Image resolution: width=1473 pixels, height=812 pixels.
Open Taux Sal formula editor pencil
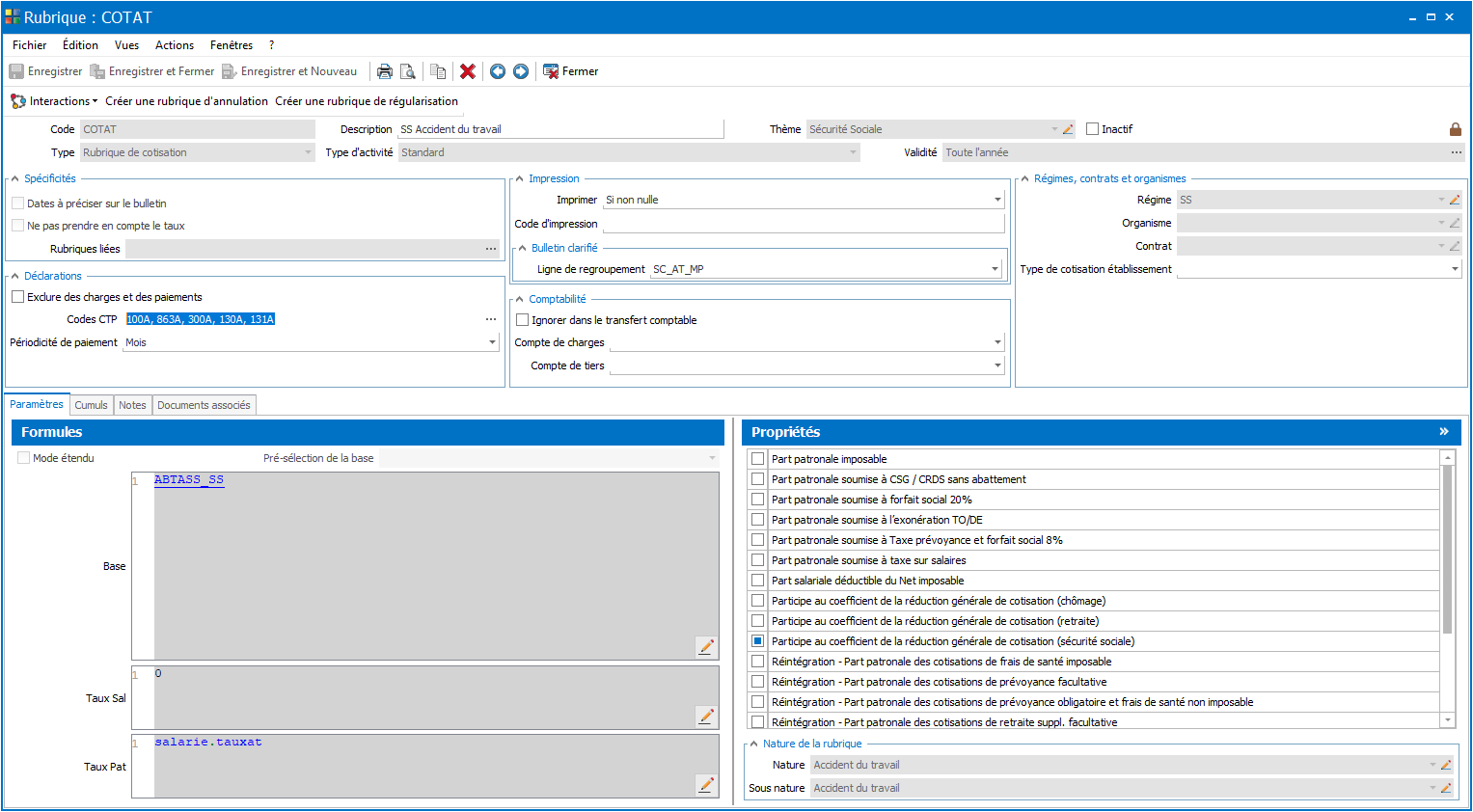click(706, 717)
